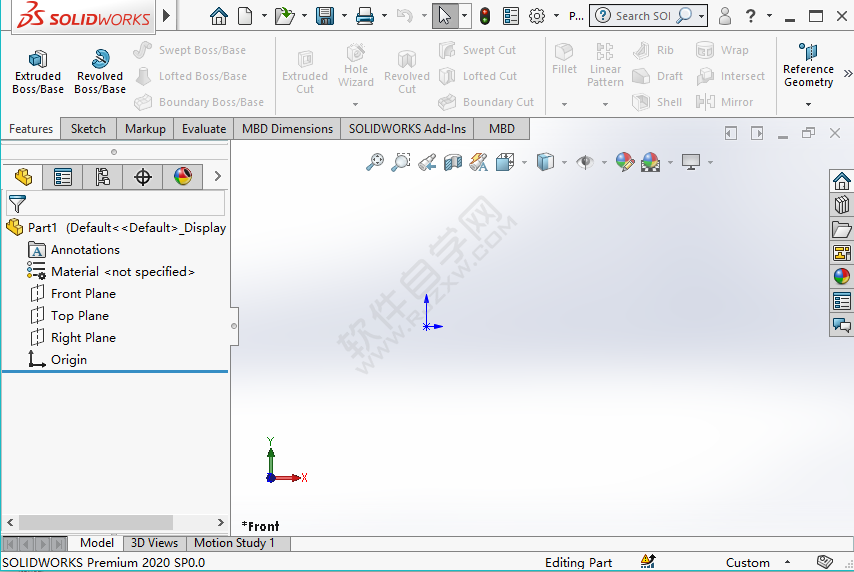Open Save dropdown arrow
The height and width of the screenshot is (572, 854).
pyautogui.click(x=344, y=16)
